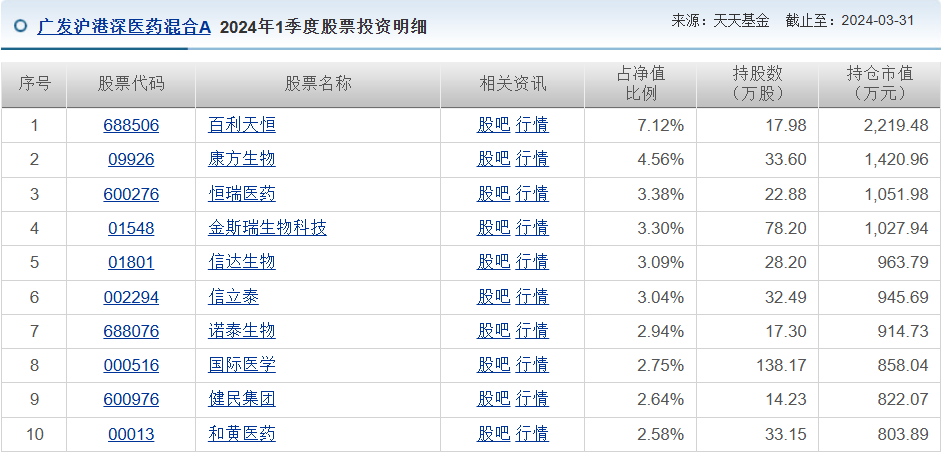This screenshot has width=946, height=461.
Task: Open stock code 09926 link
Action: coord(131,159)
